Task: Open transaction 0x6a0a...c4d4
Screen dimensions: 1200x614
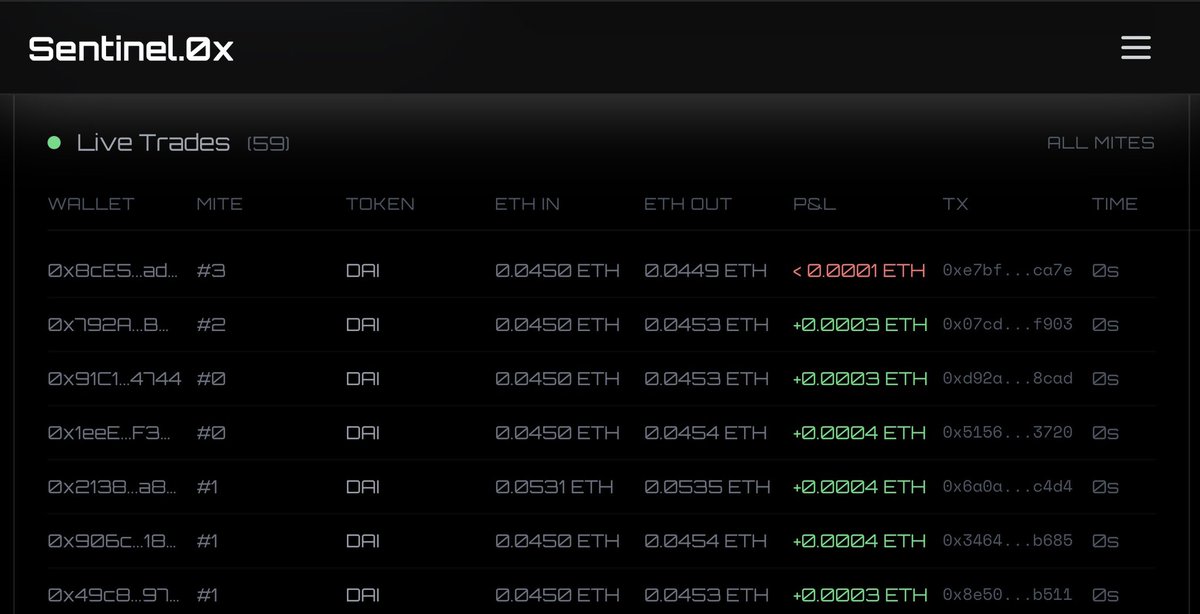Action: point(1008,487)
